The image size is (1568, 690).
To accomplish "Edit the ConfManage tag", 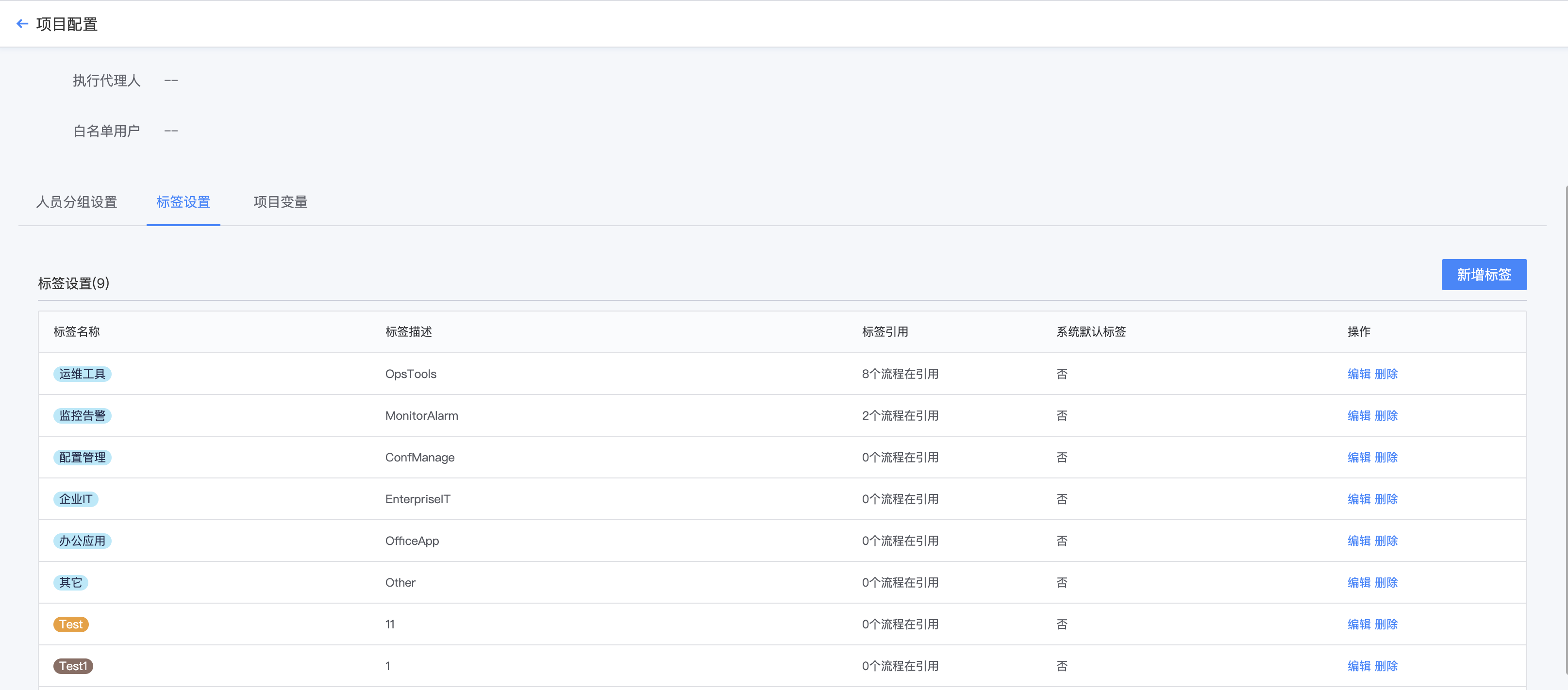I will click(x=1359, y=457).
